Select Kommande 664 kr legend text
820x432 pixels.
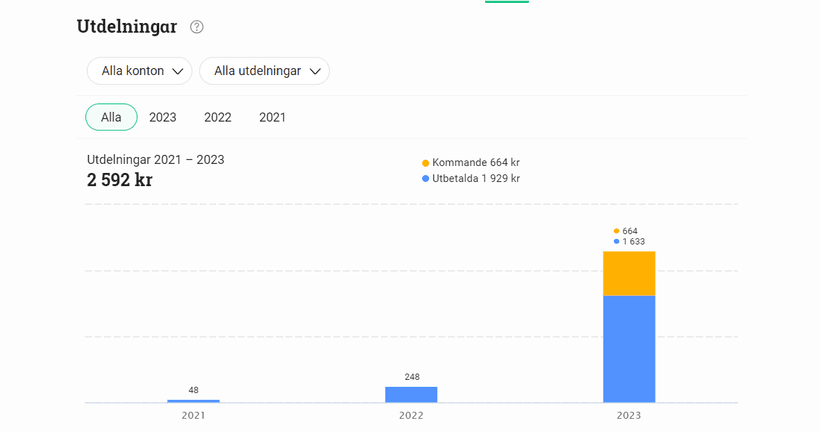[x=475, y=163]
